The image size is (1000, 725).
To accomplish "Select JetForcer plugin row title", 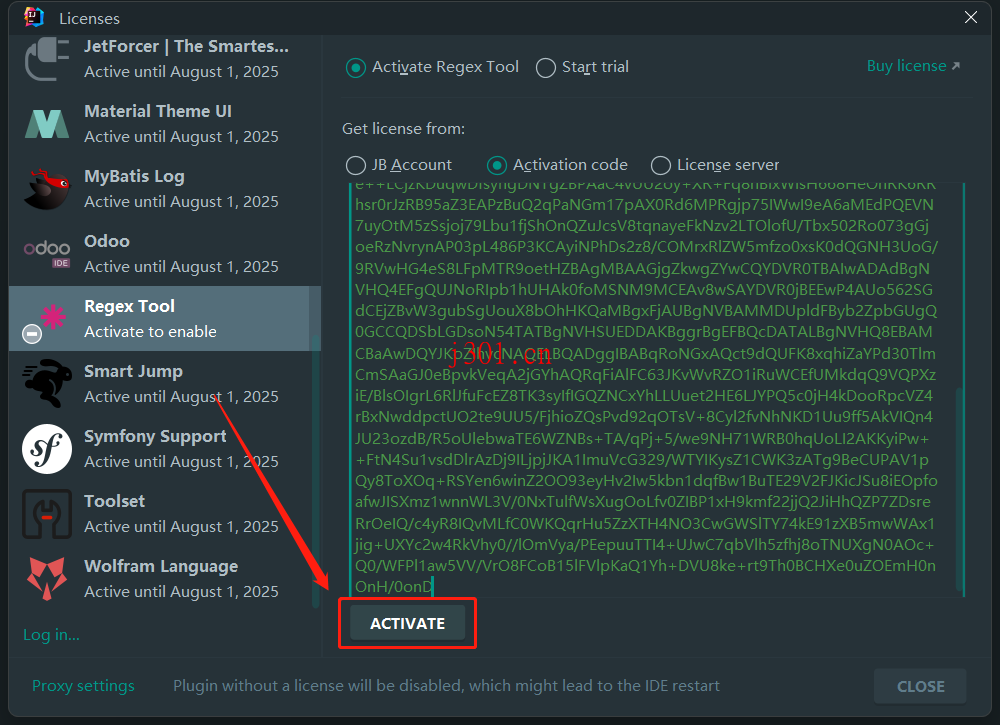I will click(x=186, y=46).
